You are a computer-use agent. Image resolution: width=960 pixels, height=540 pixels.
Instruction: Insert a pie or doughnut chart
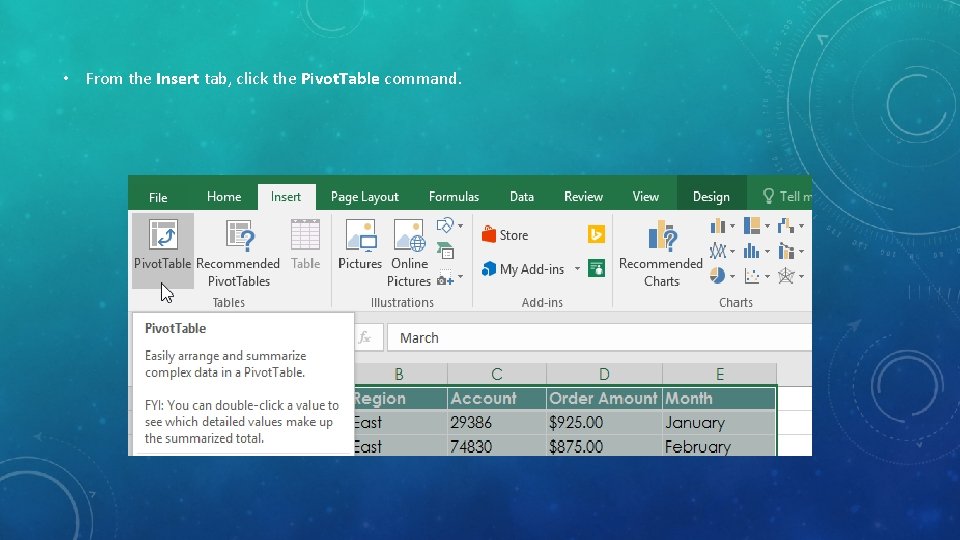click(x=718, y=276)
